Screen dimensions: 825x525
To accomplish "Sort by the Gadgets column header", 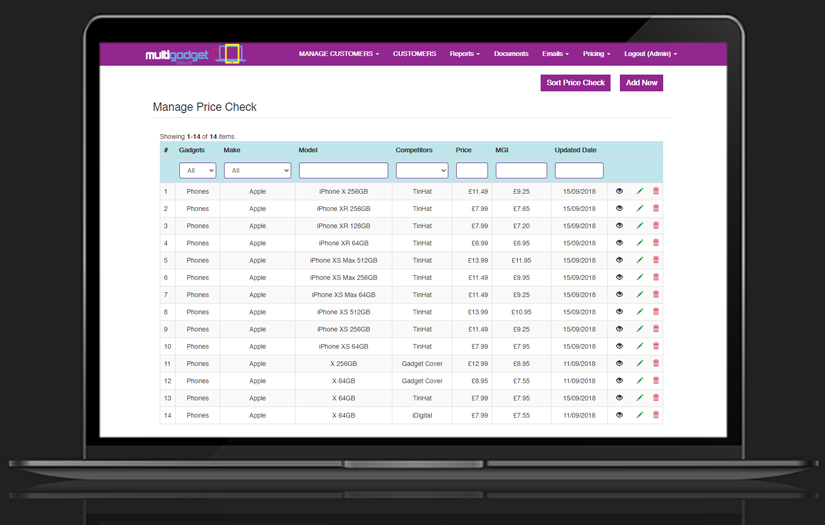I will (192, 150).
